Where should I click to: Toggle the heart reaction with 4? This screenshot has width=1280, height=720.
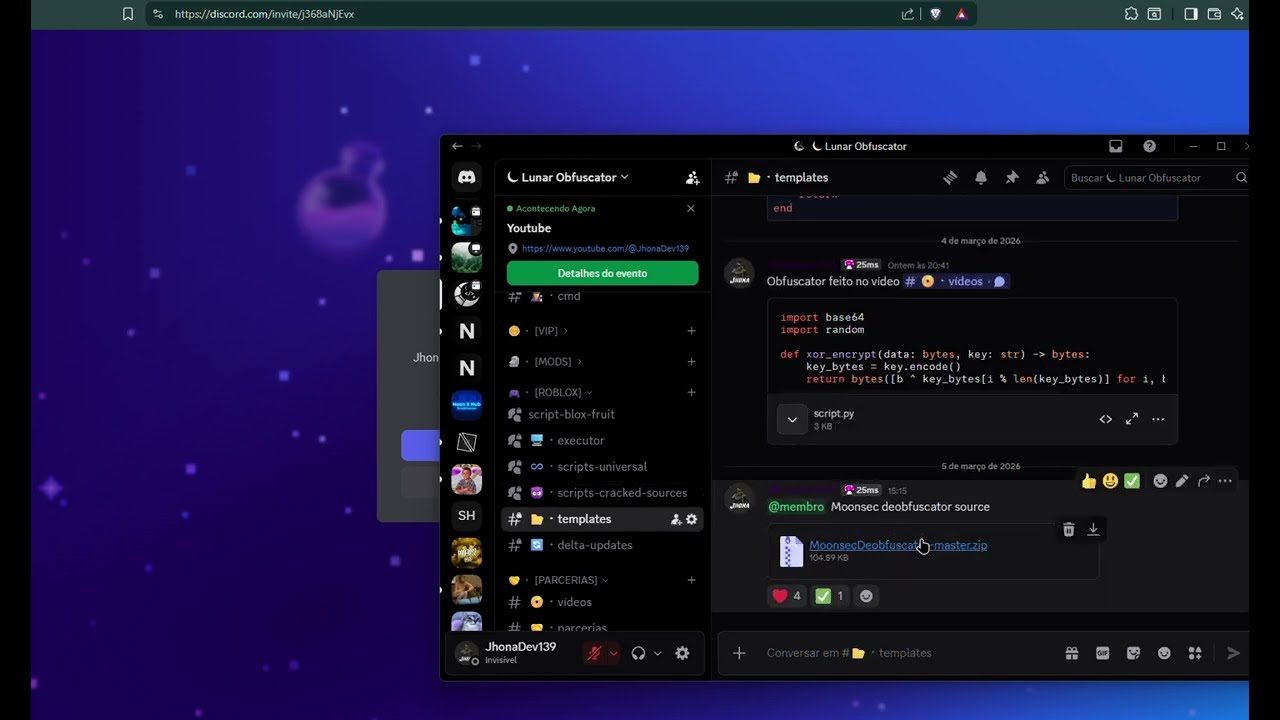coord(786,596)
